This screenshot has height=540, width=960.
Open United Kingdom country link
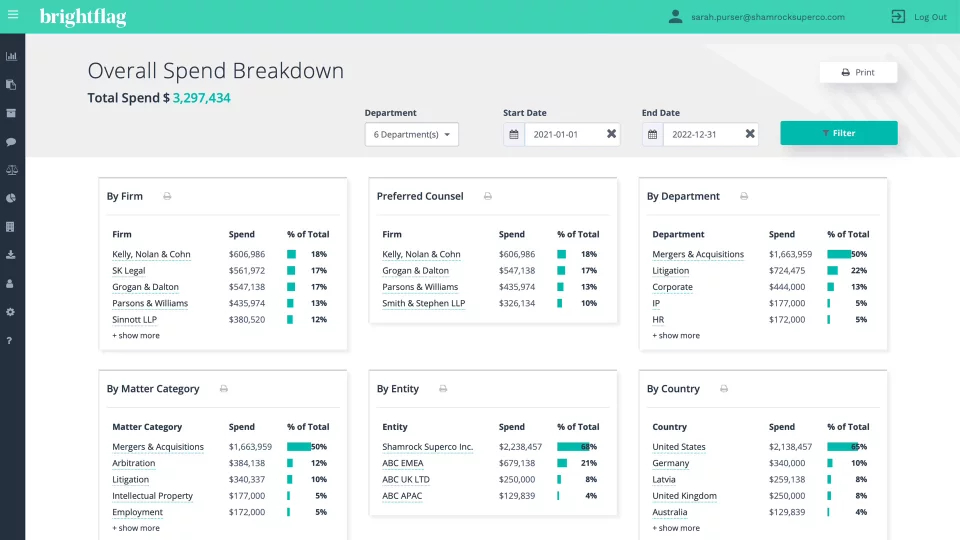coord(684,496)
